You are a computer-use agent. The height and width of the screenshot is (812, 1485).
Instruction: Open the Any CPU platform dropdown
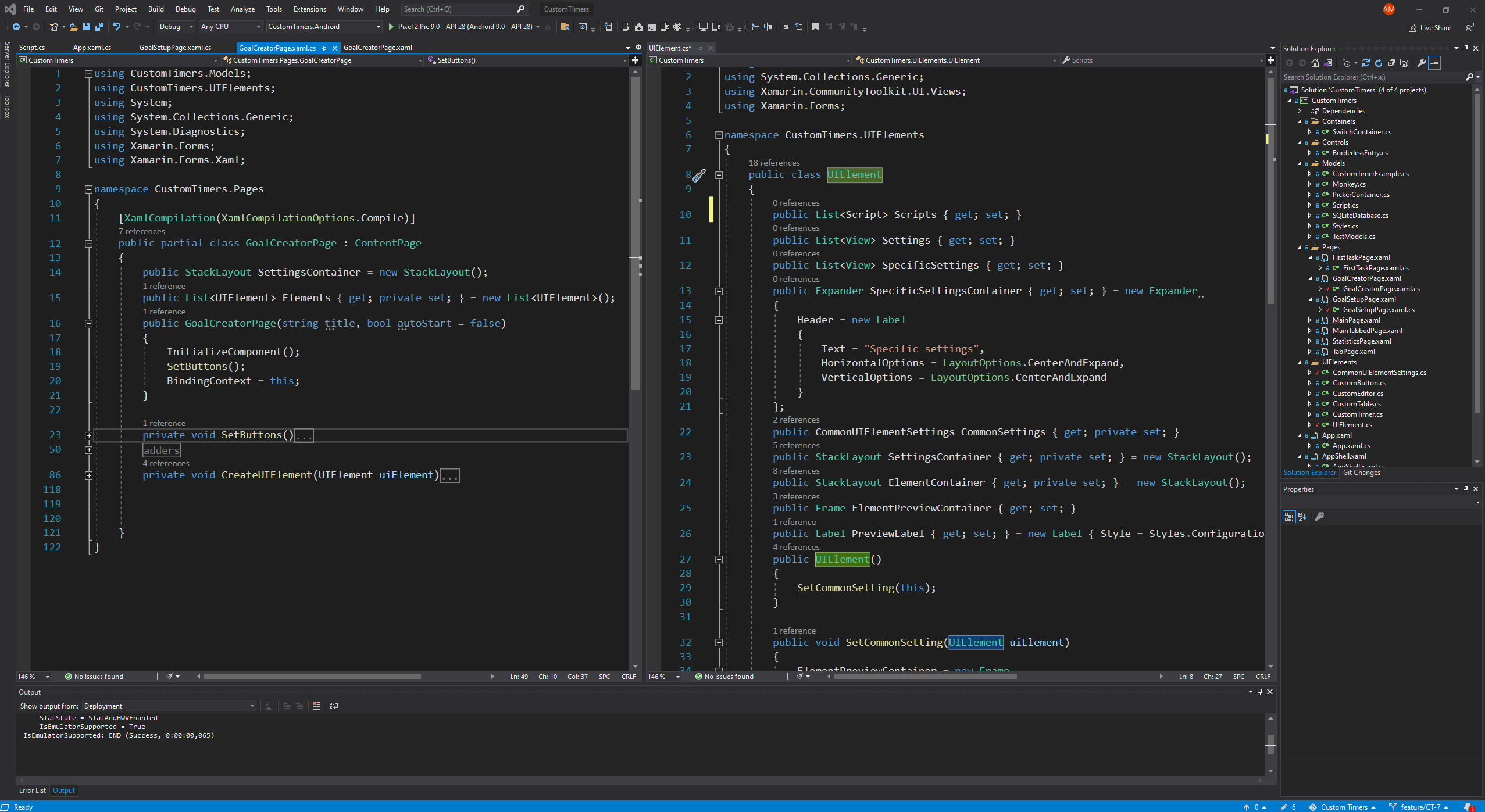click(230, 27)
